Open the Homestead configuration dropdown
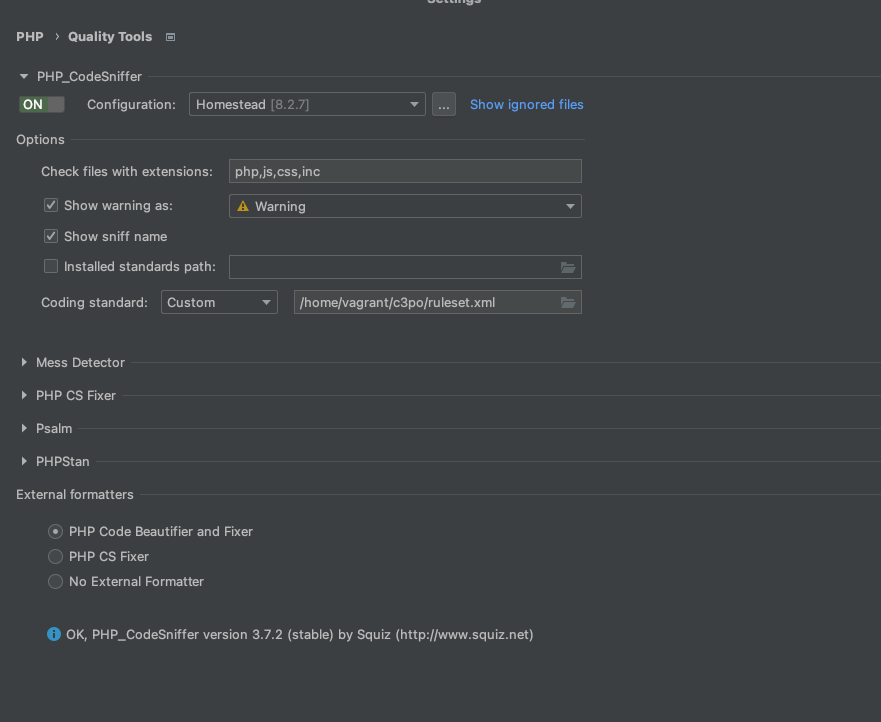This screenshot has width=881, height=722. pyautogui.click(x=413, y=103)
